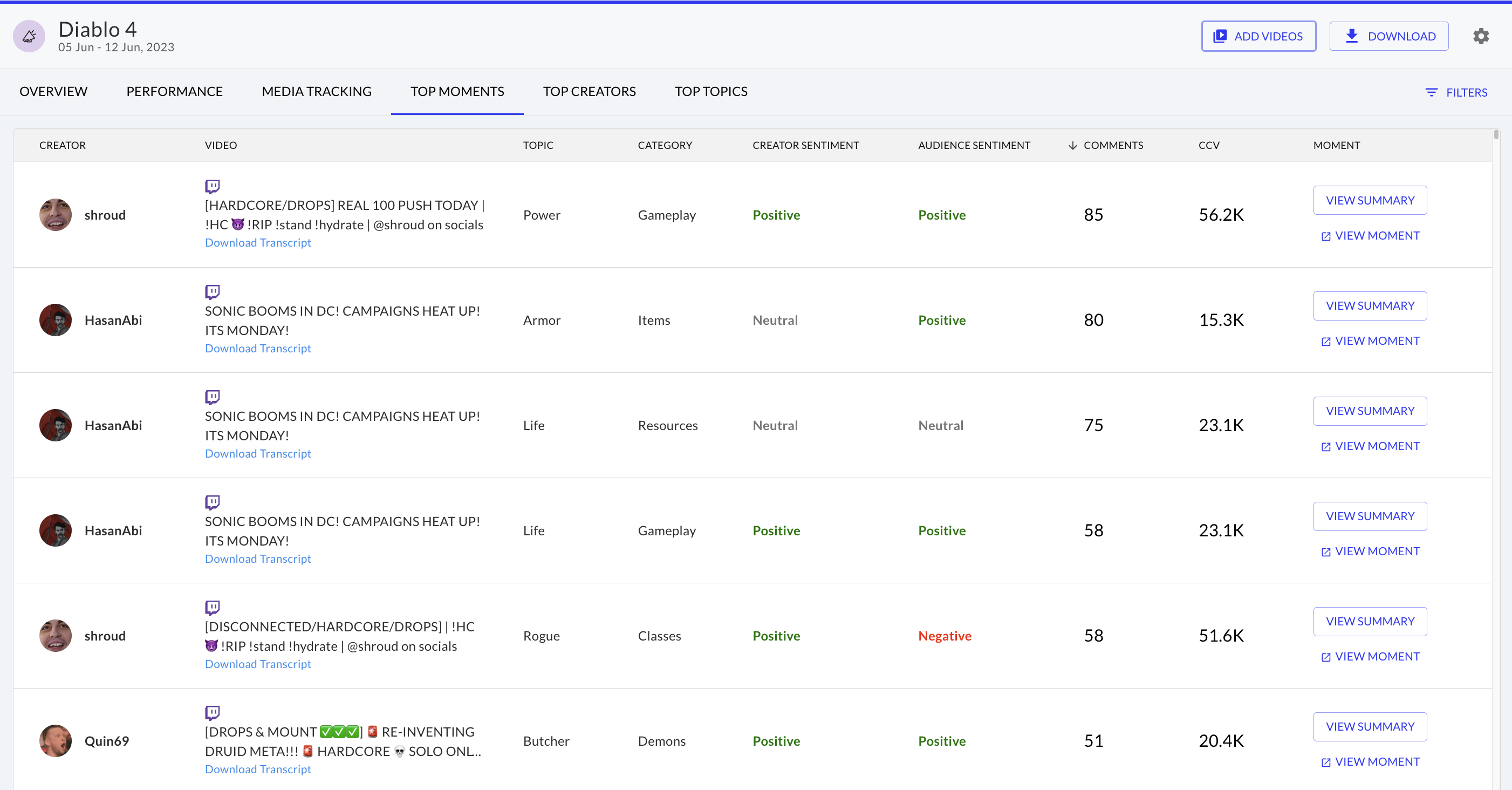Go to the Media Tracking tab
Viewport: 1512px width, 790px height.
click(316, 92)
